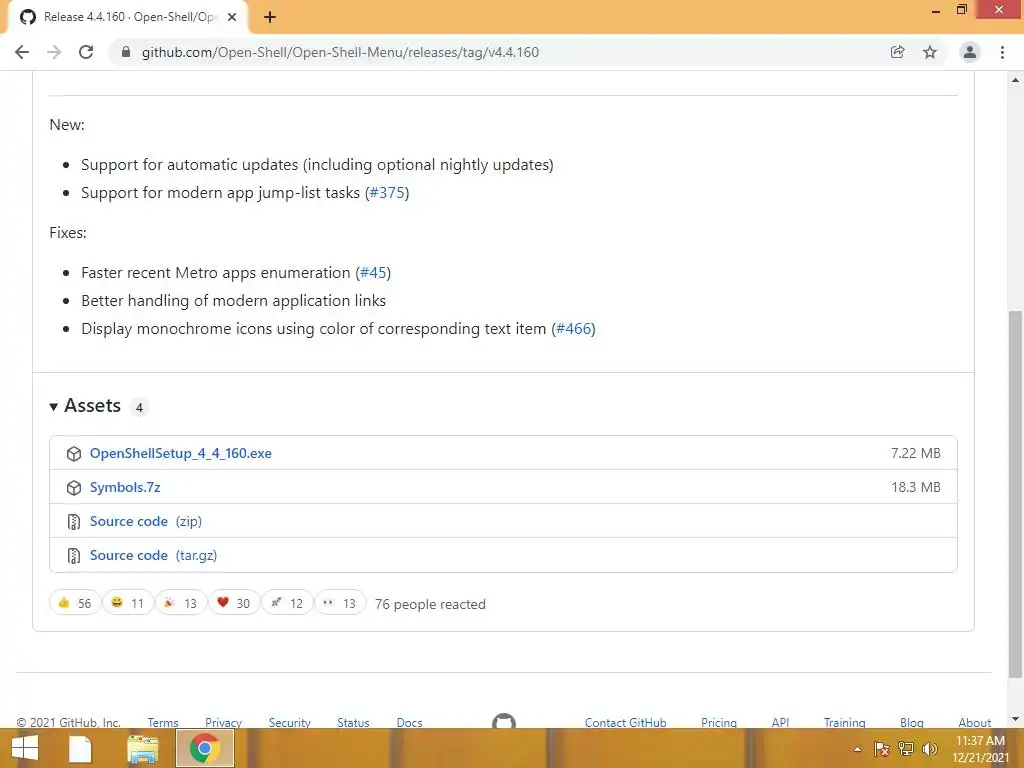Viewport: 1024px width, 768px height.
Task: Click the file icon beside Source code (tar.gz)
Action: [74, 555]
